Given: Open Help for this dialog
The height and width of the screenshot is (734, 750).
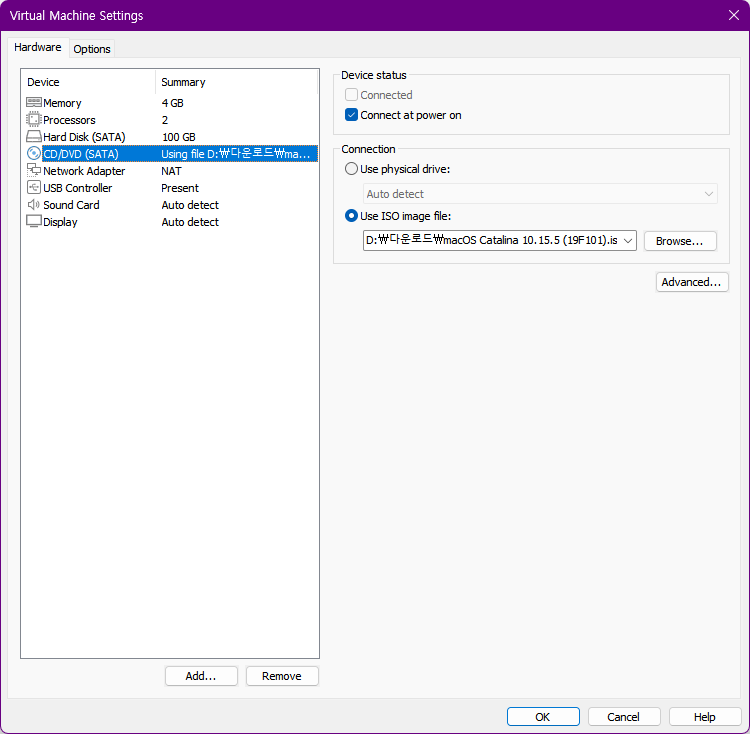Looking at the screenshot, I should point(705,717).
